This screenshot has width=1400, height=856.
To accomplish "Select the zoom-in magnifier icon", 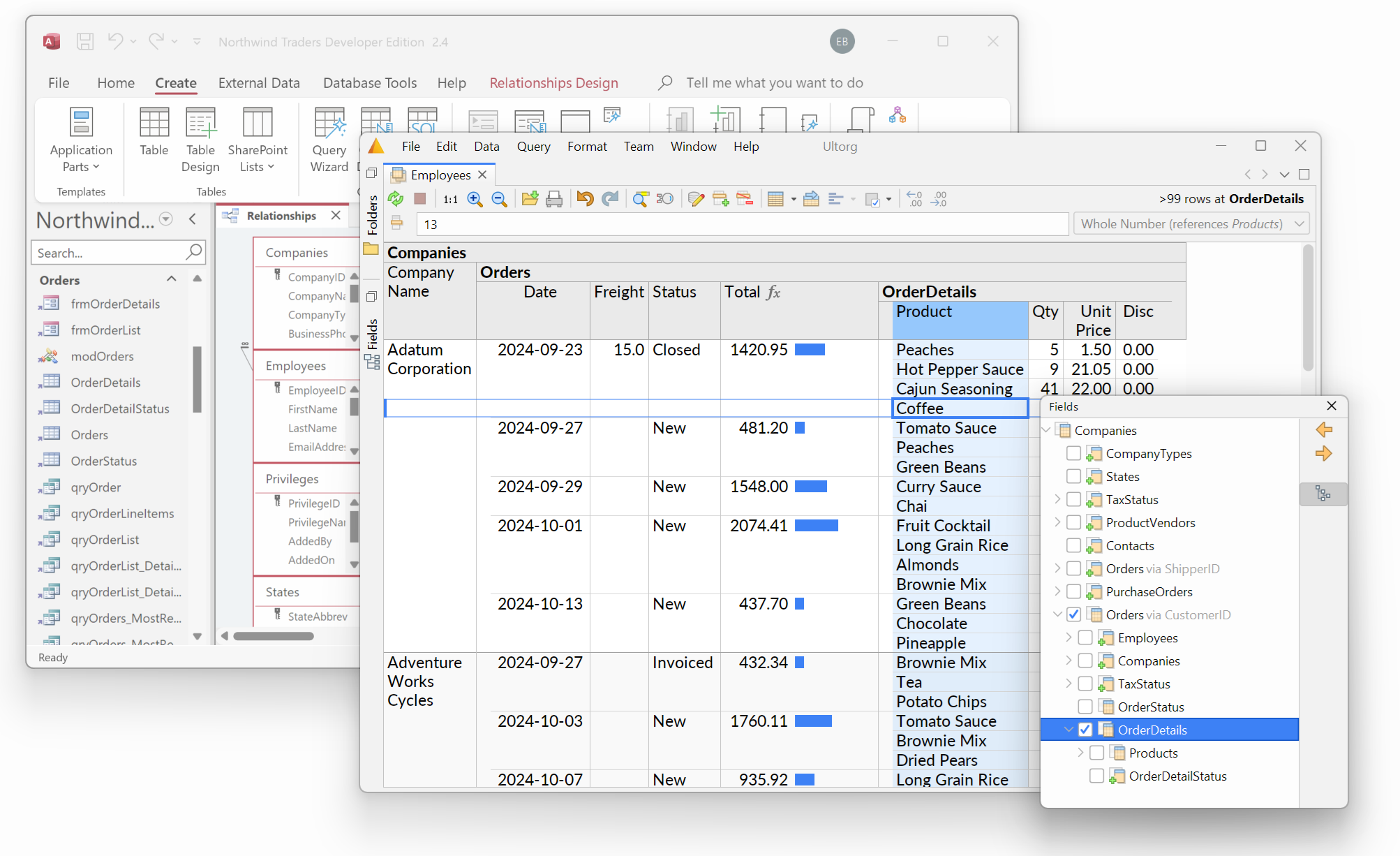I will pos(475,199).
